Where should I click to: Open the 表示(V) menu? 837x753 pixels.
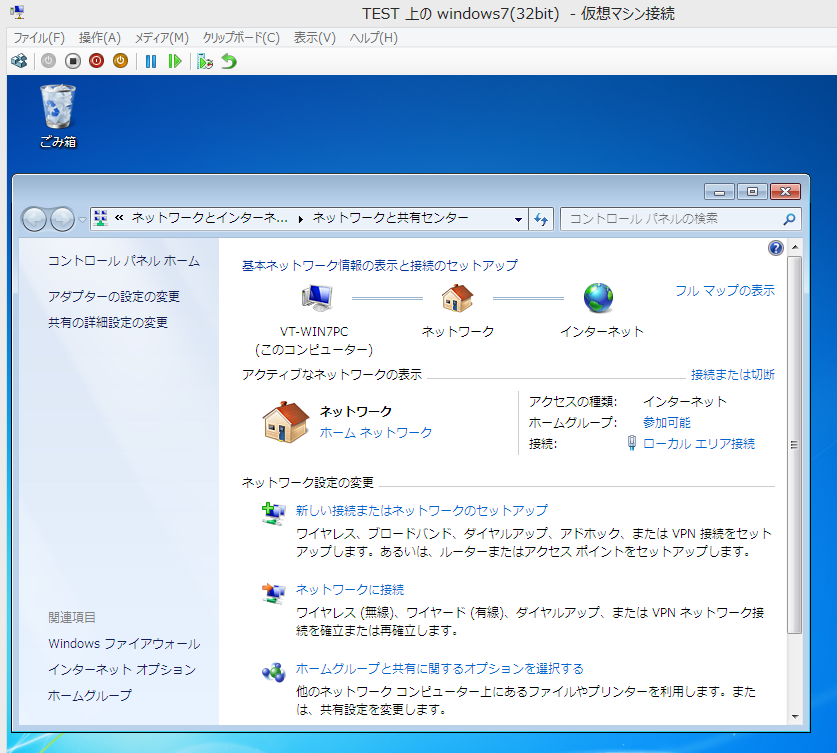(314, 38)
